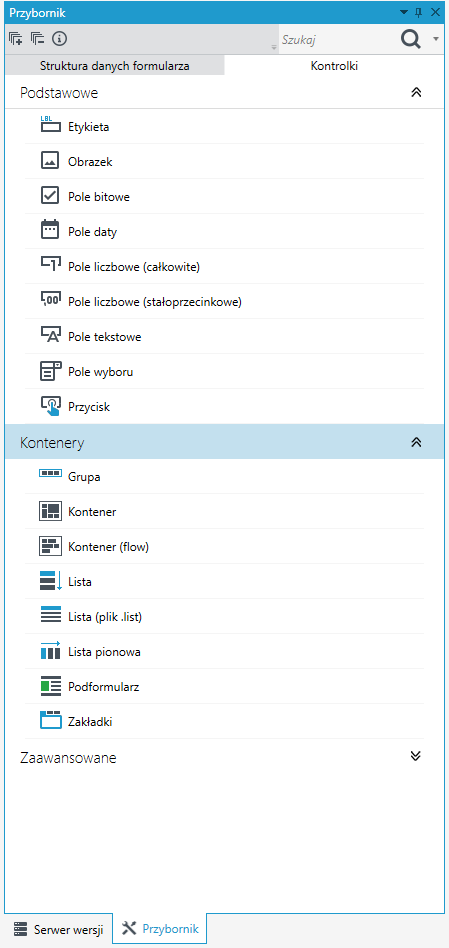449x948 pixels.
Task: Pick the Lista (plik .list) icon
Action: click(x=51, y=616)
